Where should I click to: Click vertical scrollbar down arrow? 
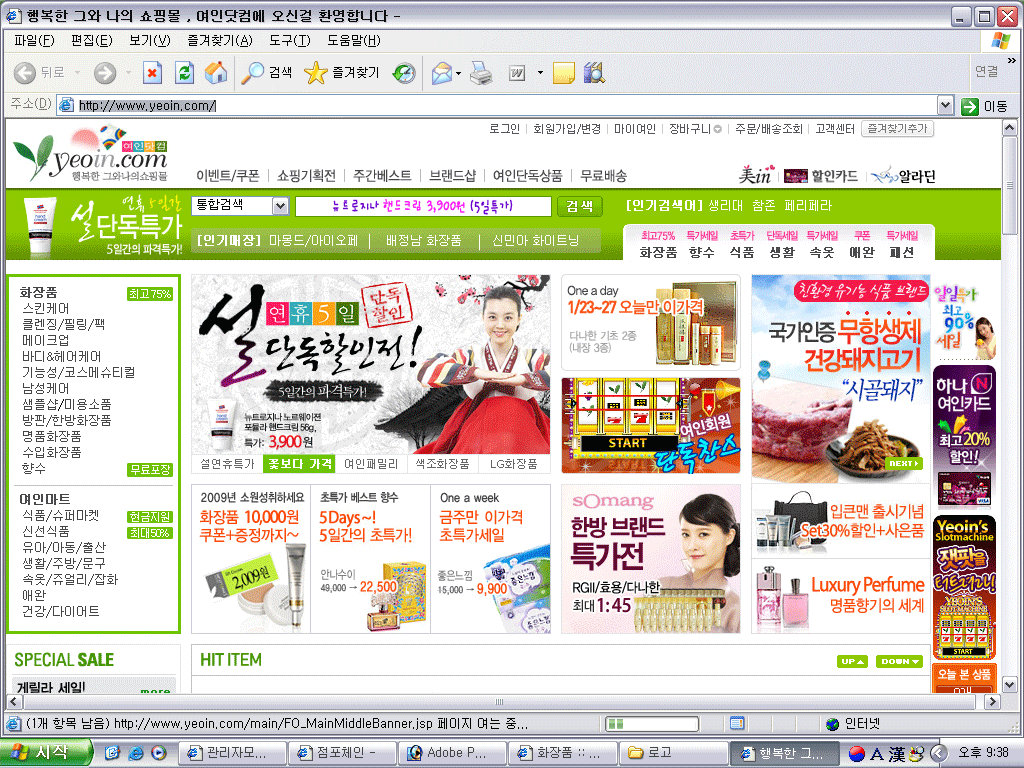tap(1009, 684)
